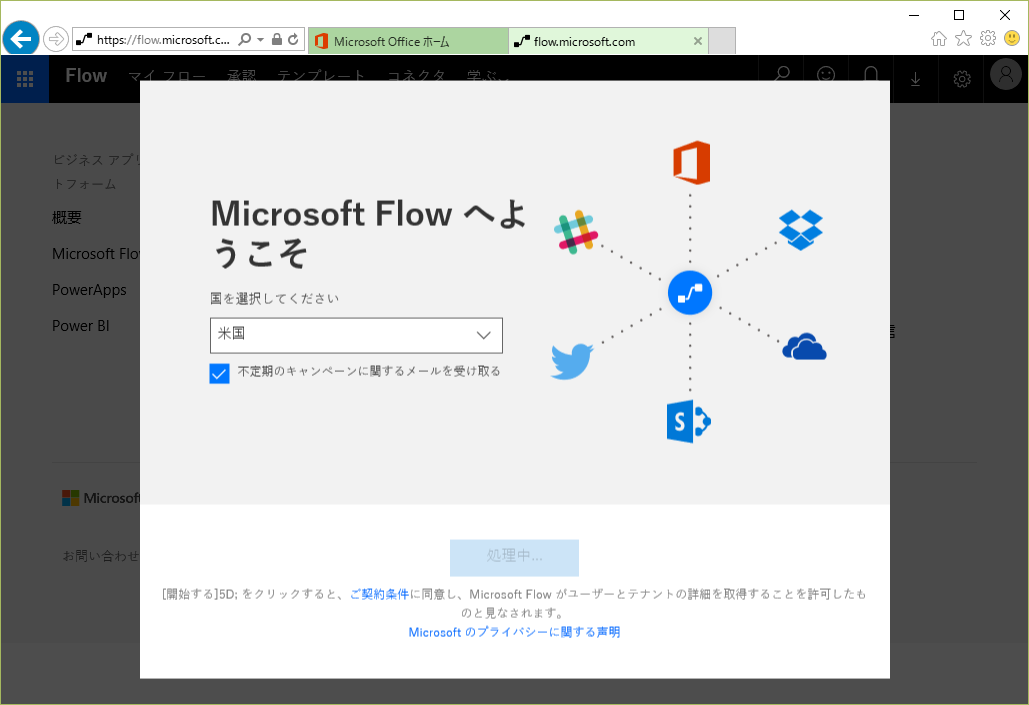Open the ご契約条件 link
1029x705 pixels.
pyautogui.click(x=379, y=594)
